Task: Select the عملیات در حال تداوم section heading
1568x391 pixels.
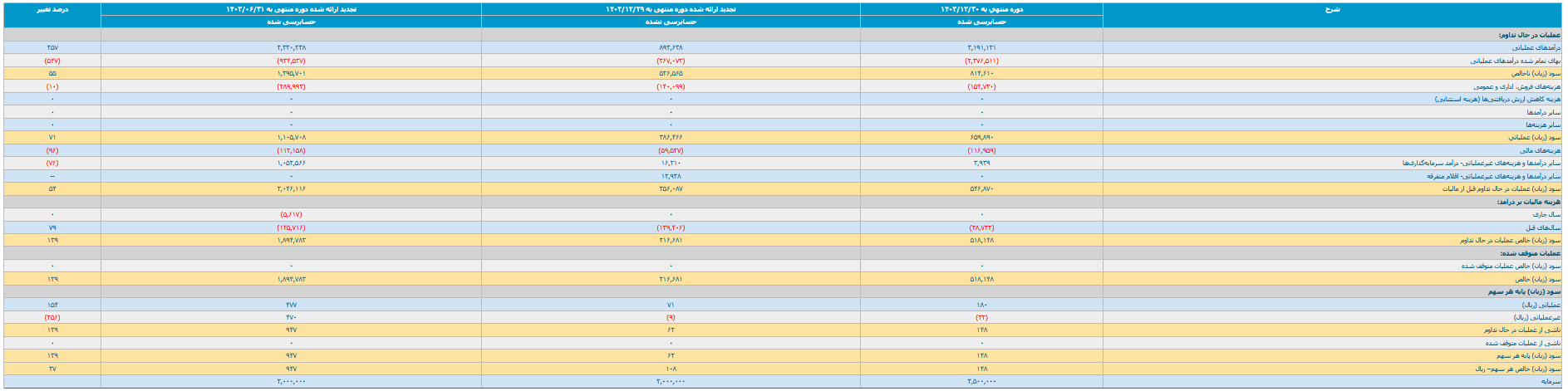Action: point(1531,36)
